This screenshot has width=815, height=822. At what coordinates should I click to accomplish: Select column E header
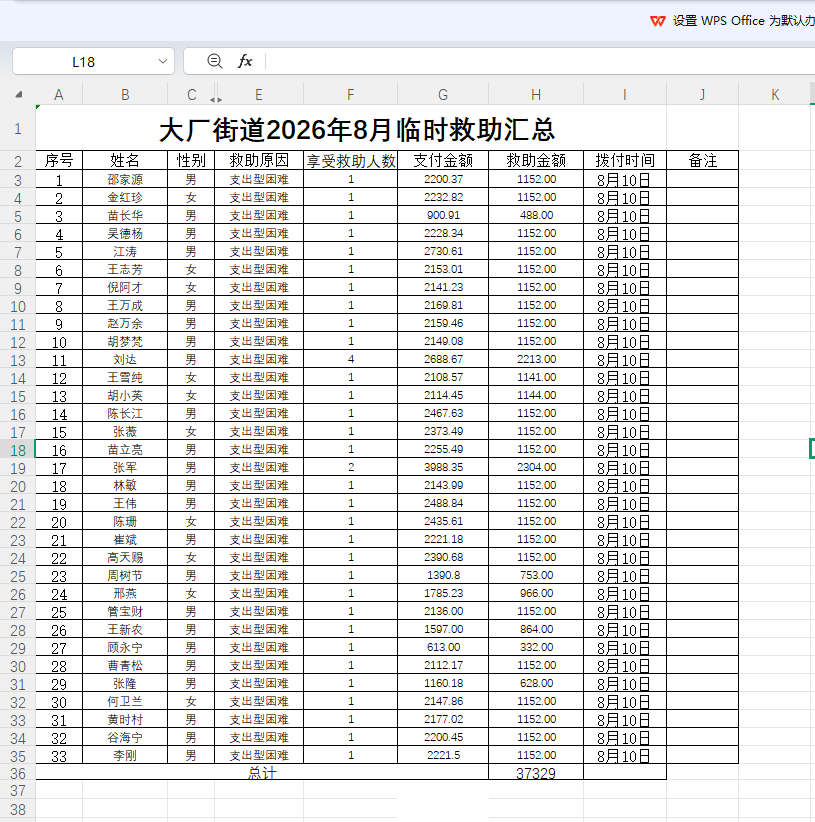259,95
